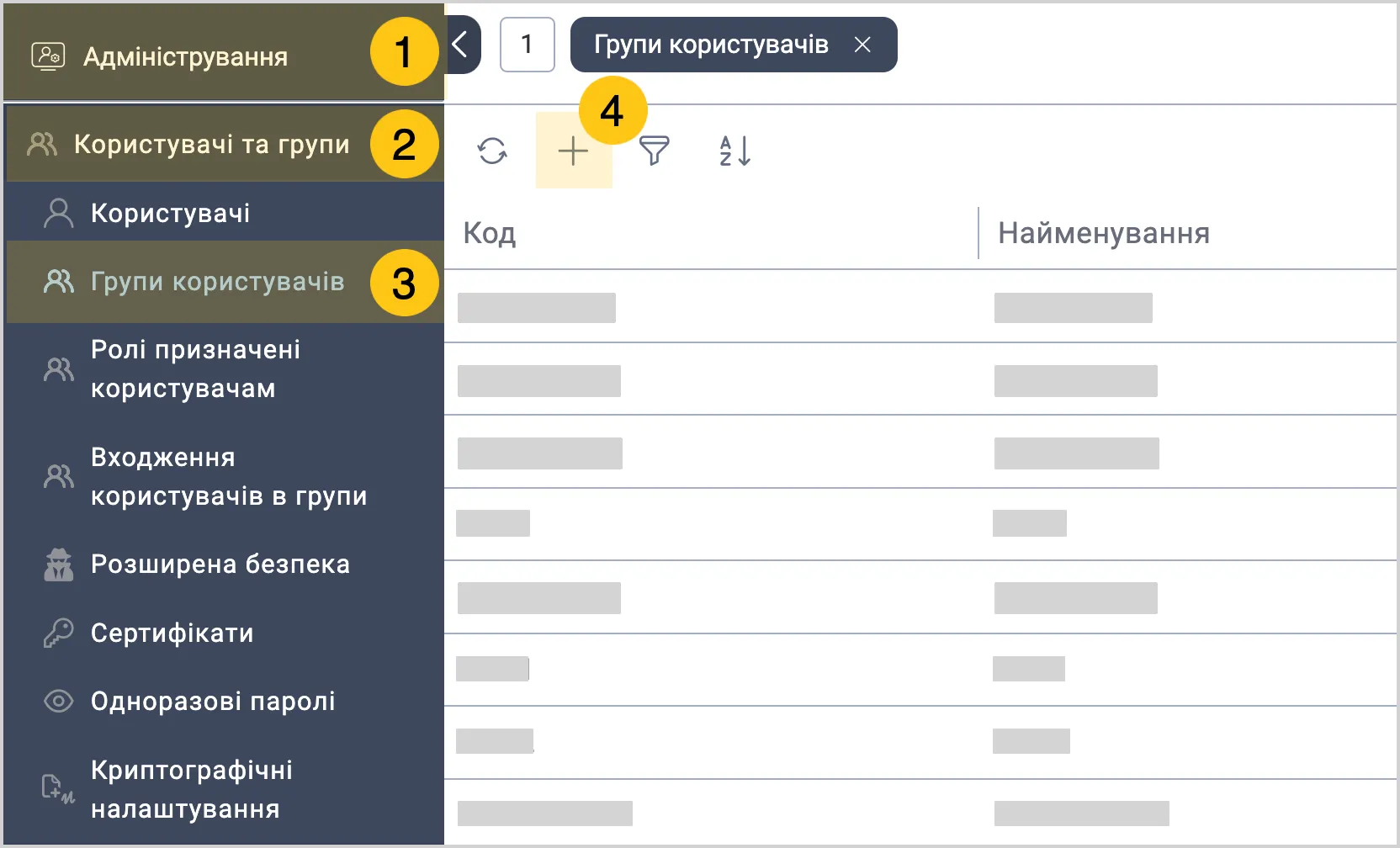Screen dimensions: 1400x848
Task: Close the Групи користувачів tab
Action: coord(862,45)
